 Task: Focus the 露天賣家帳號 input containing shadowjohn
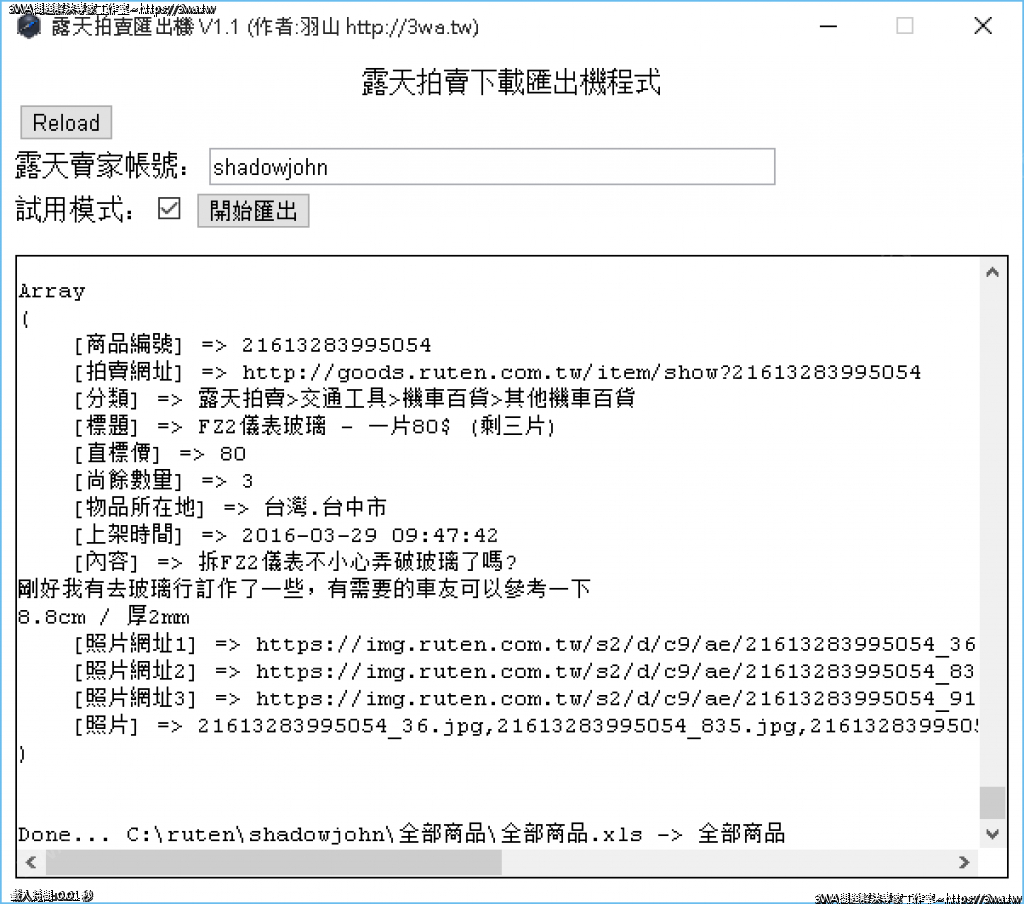tap(491, 167)
